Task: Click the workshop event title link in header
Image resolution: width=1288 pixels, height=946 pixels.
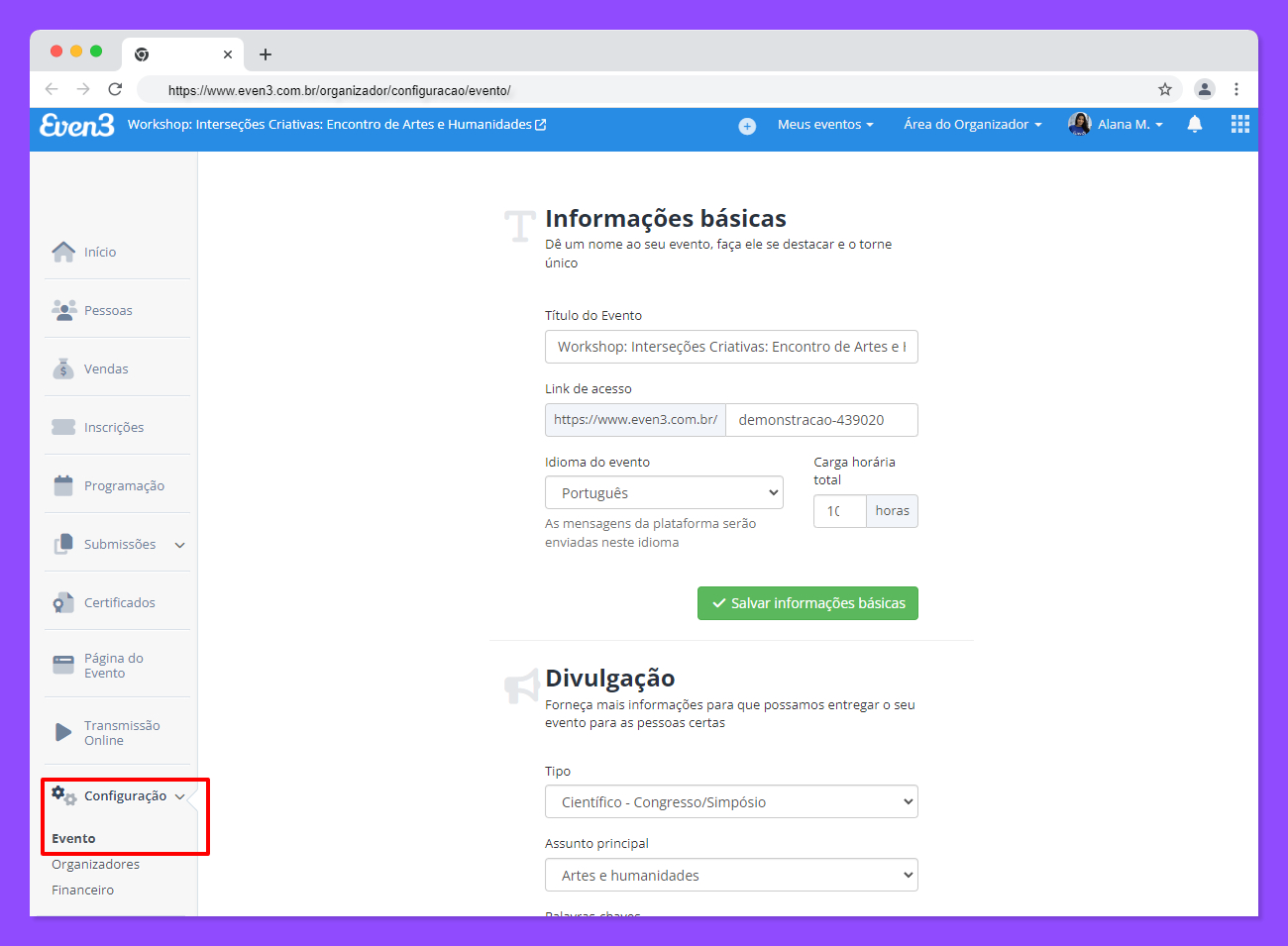Action: (330, 125)
